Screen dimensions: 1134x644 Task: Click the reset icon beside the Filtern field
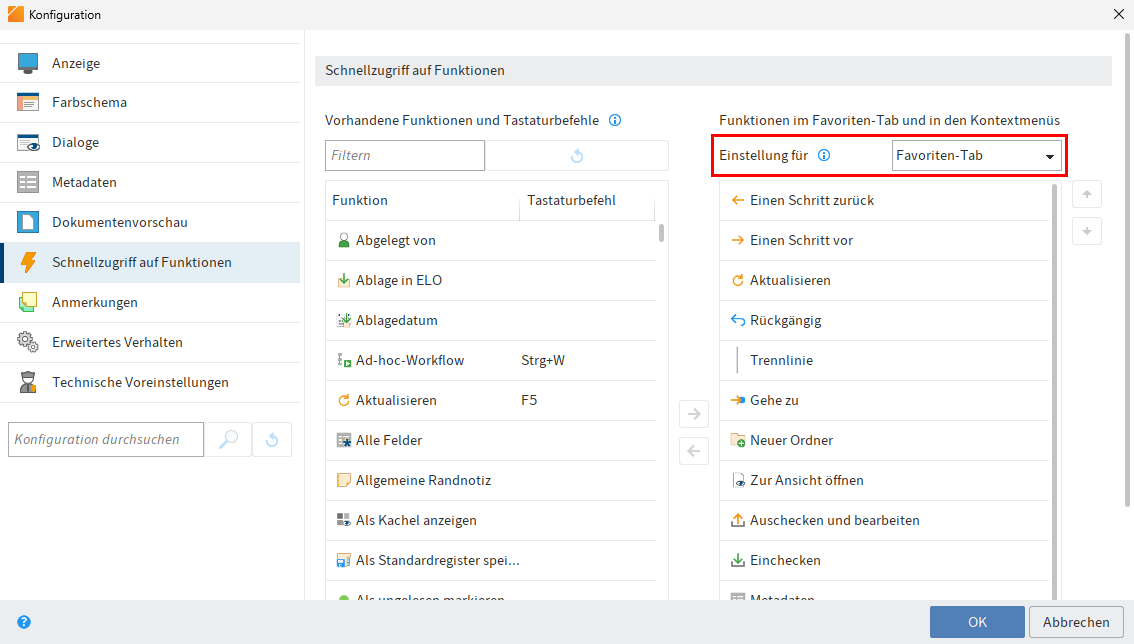coord(576,156)
